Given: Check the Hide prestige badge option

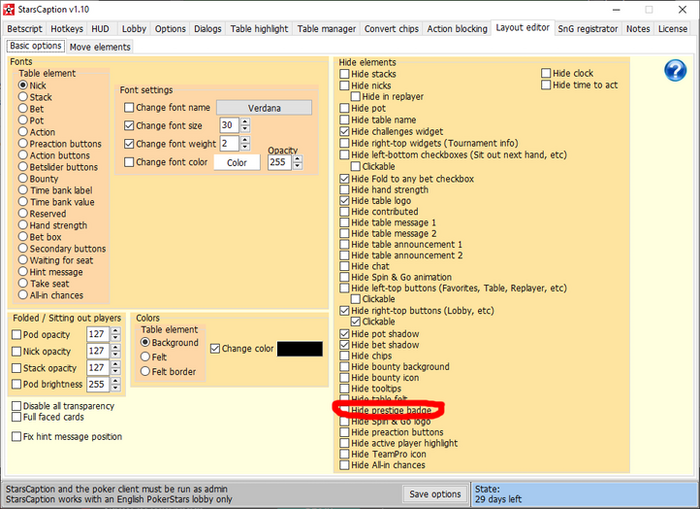Looking at the screenshot, I should 345,411.
